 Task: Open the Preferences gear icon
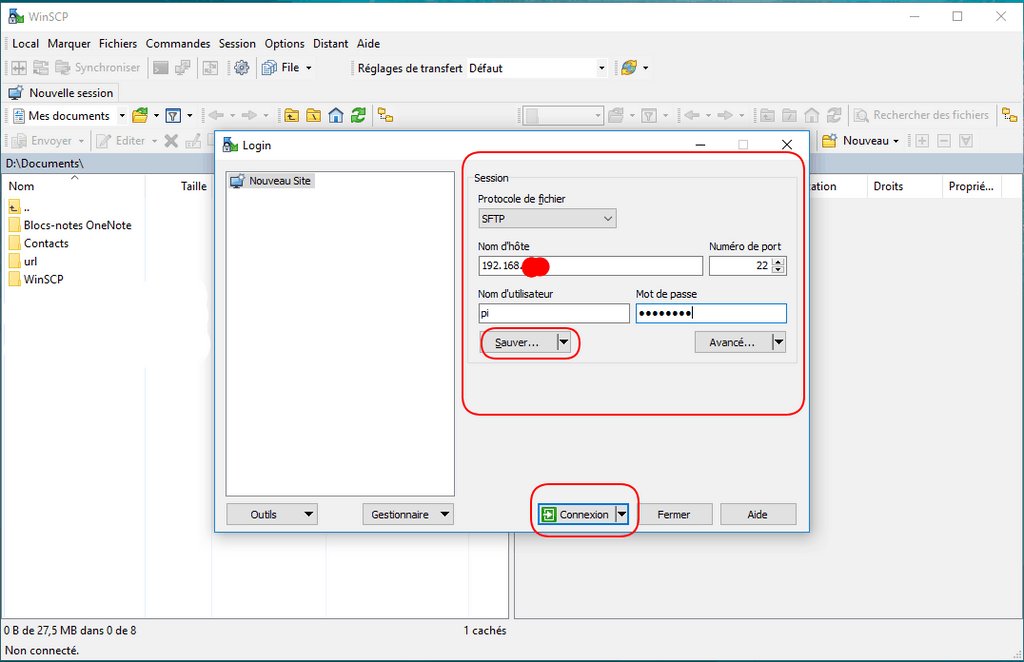click(242, 67)
